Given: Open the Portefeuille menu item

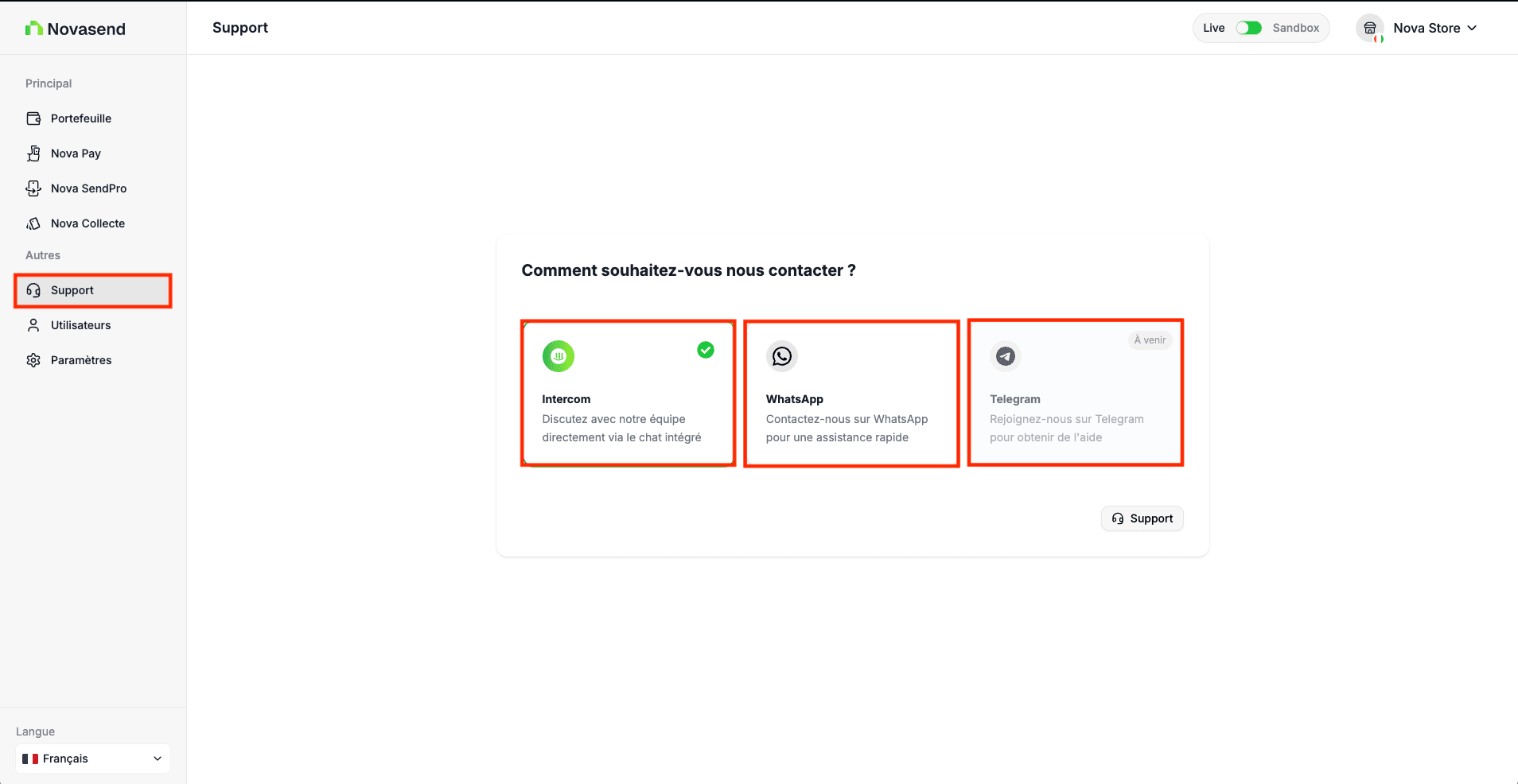Looking at the screenshot, I should coord(93,118).
